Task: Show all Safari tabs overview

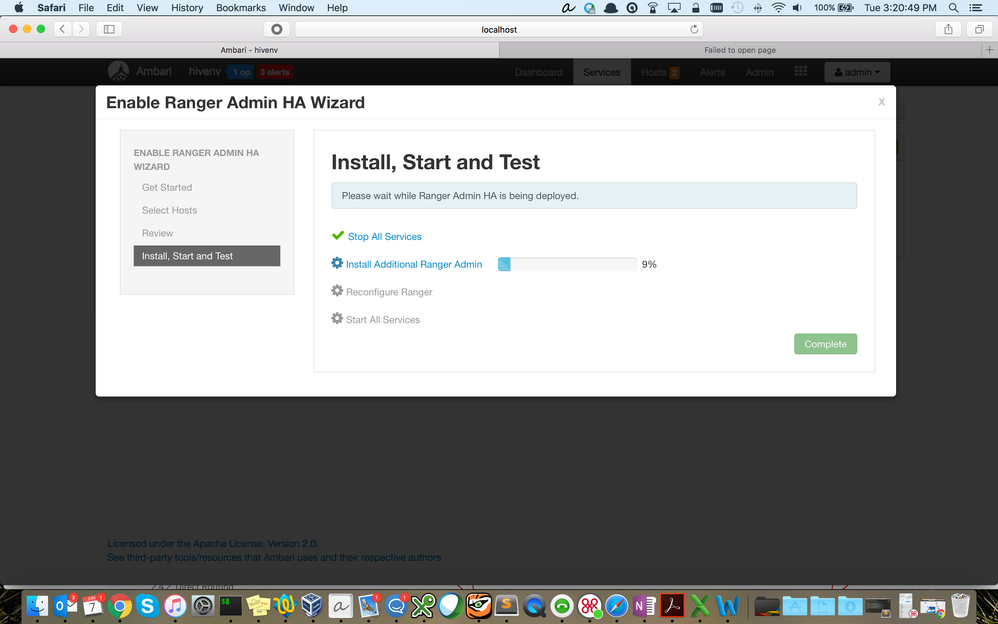Action: coord(979,29)
